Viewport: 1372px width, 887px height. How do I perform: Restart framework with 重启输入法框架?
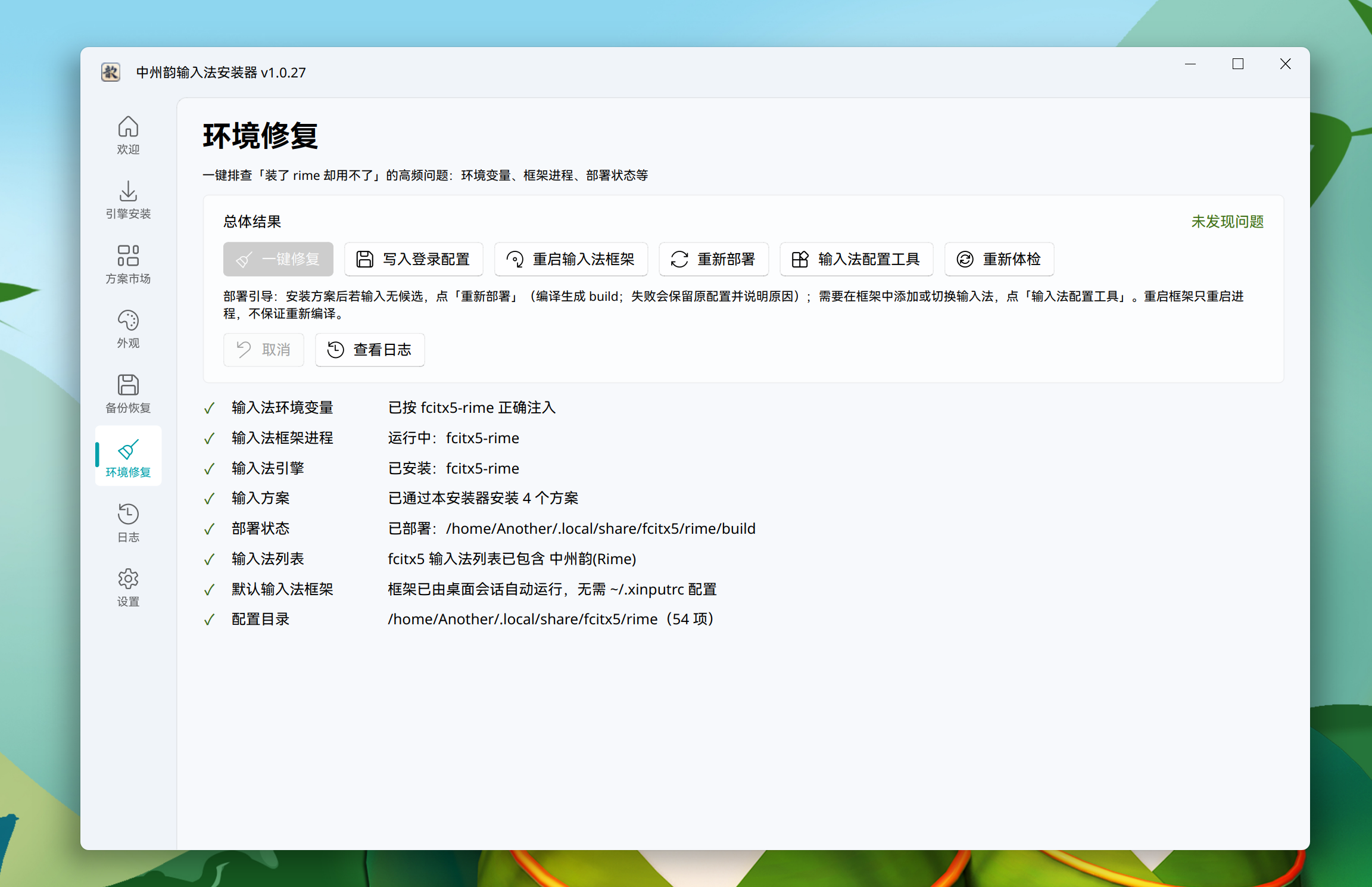tap(570, 259)
